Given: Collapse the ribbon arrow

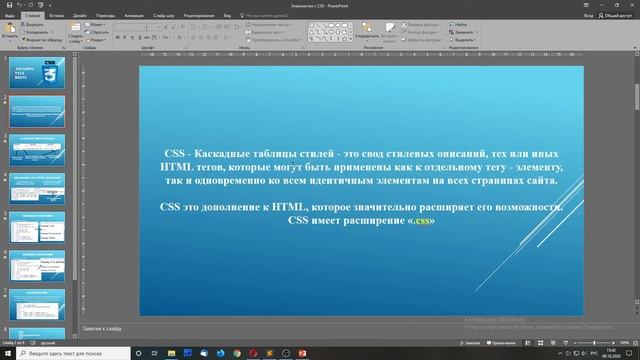Looking at the screenshot, I should [635, 47].
